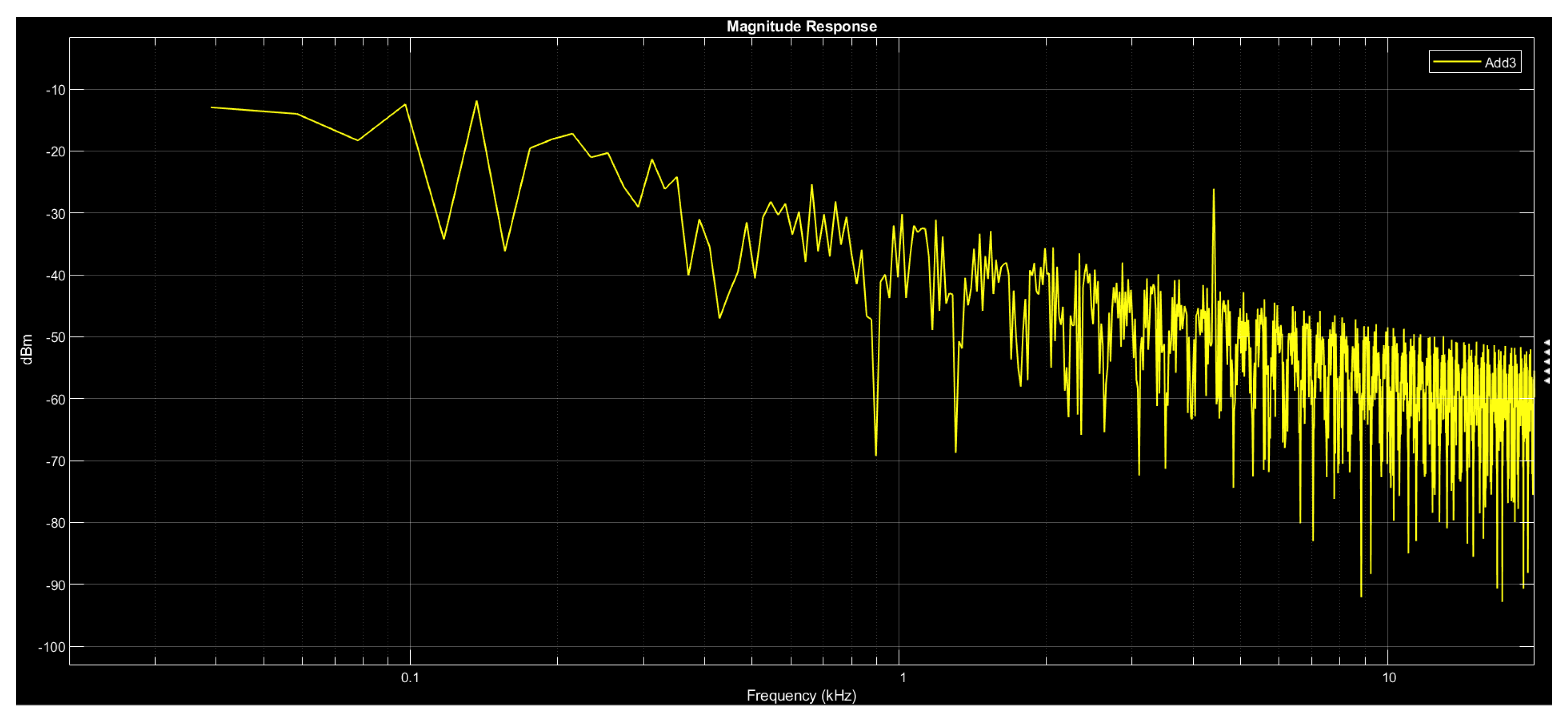Click the leftmost starting point of the trace

tap(212, 107)
